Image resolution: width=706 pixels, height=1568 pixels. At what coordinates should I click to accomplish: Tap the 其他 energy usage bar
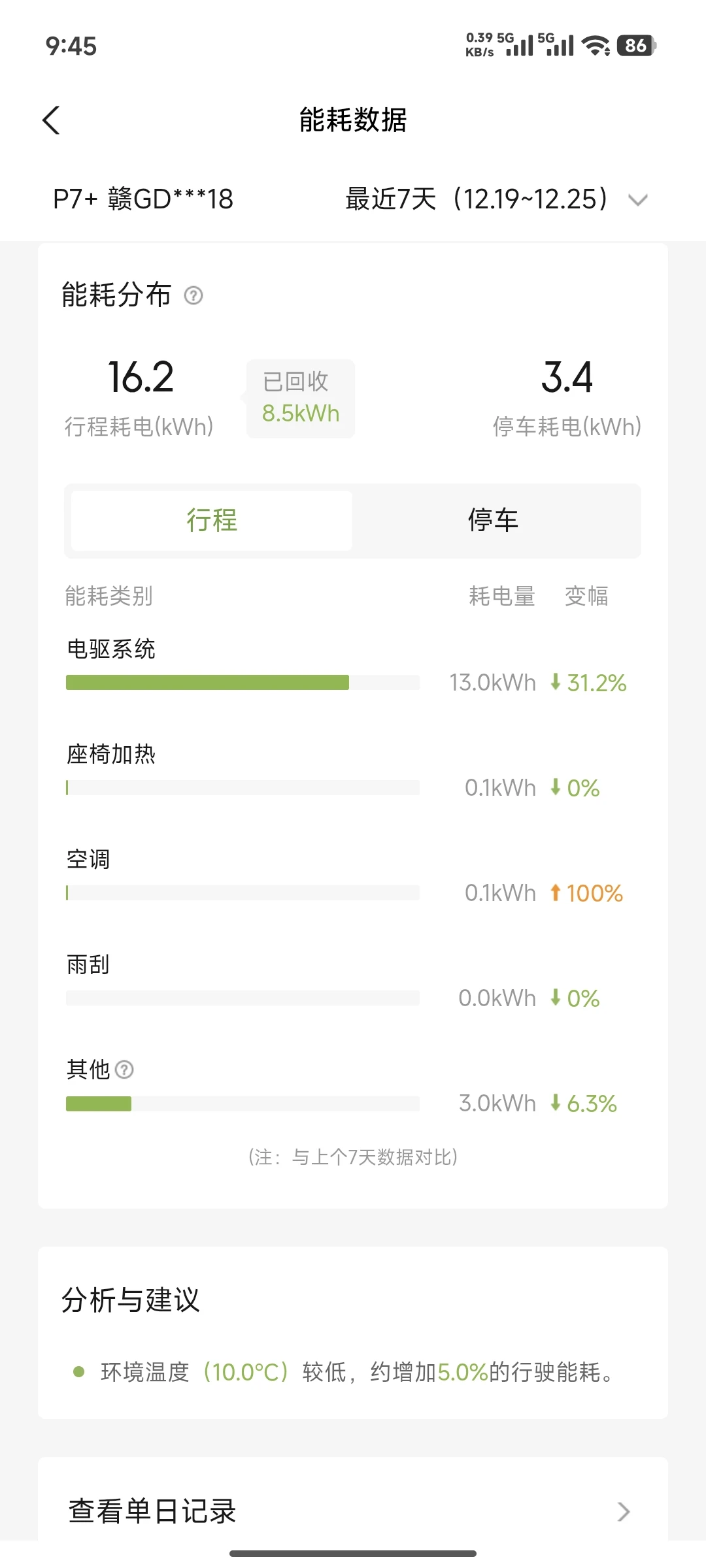(99, 1103)
